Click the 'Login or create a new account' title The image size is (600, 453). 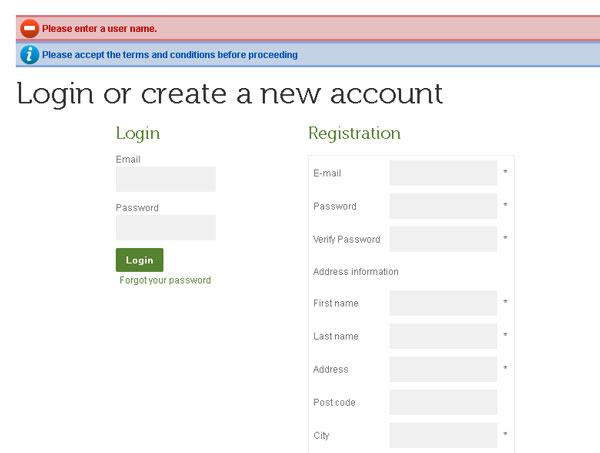[230, 94]
